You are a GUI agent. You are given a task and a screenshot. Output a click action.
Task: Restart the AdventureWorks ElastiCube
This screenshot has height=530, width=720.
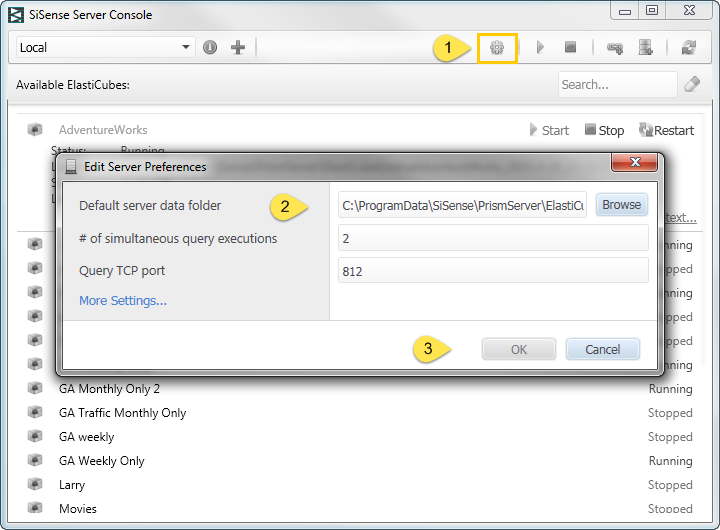666,130
